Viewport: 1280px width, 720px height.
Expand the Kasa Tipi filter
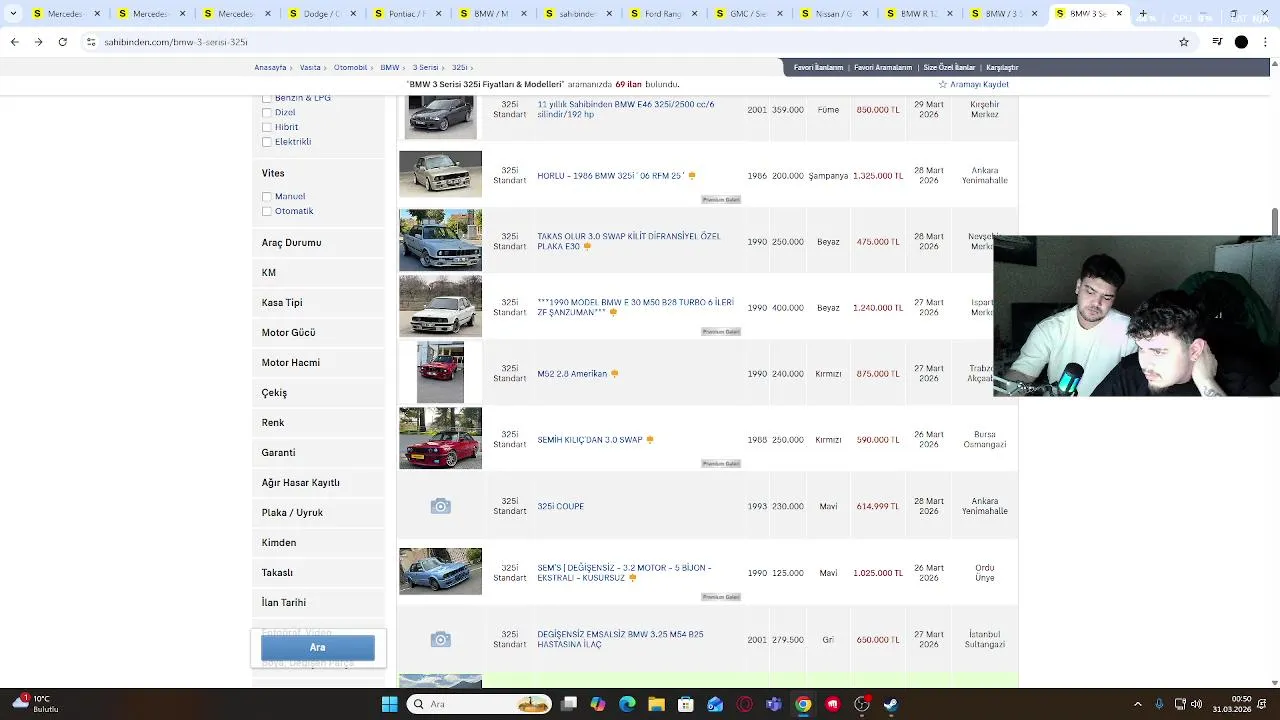tap(318, 303)
